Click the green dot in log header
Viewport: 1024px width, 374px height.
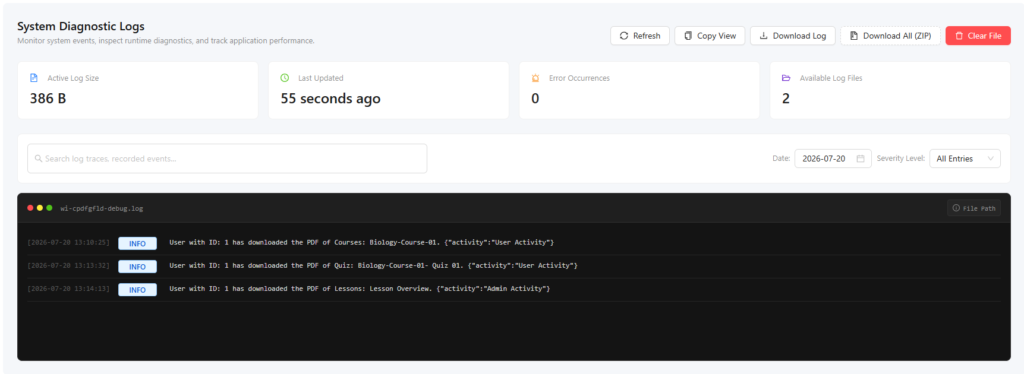pos(49,208)
